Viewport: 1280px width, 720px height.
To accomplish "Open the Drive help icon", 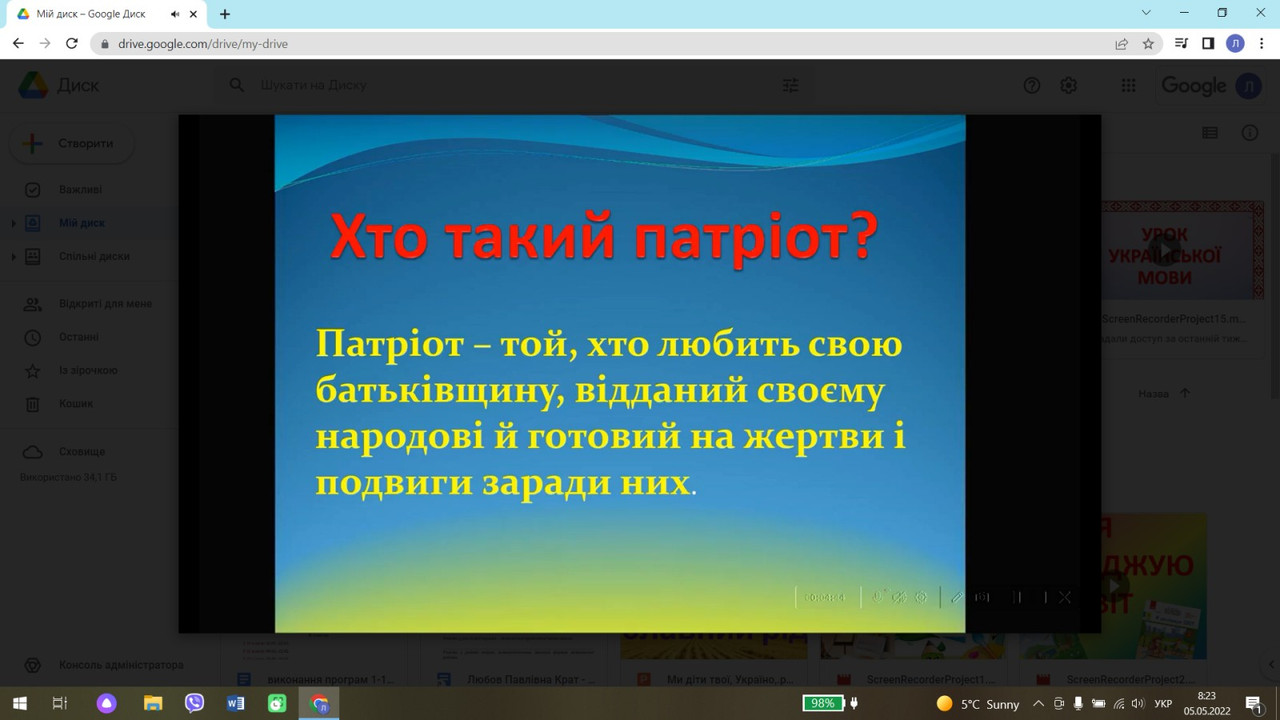I will click(1031, 86).
